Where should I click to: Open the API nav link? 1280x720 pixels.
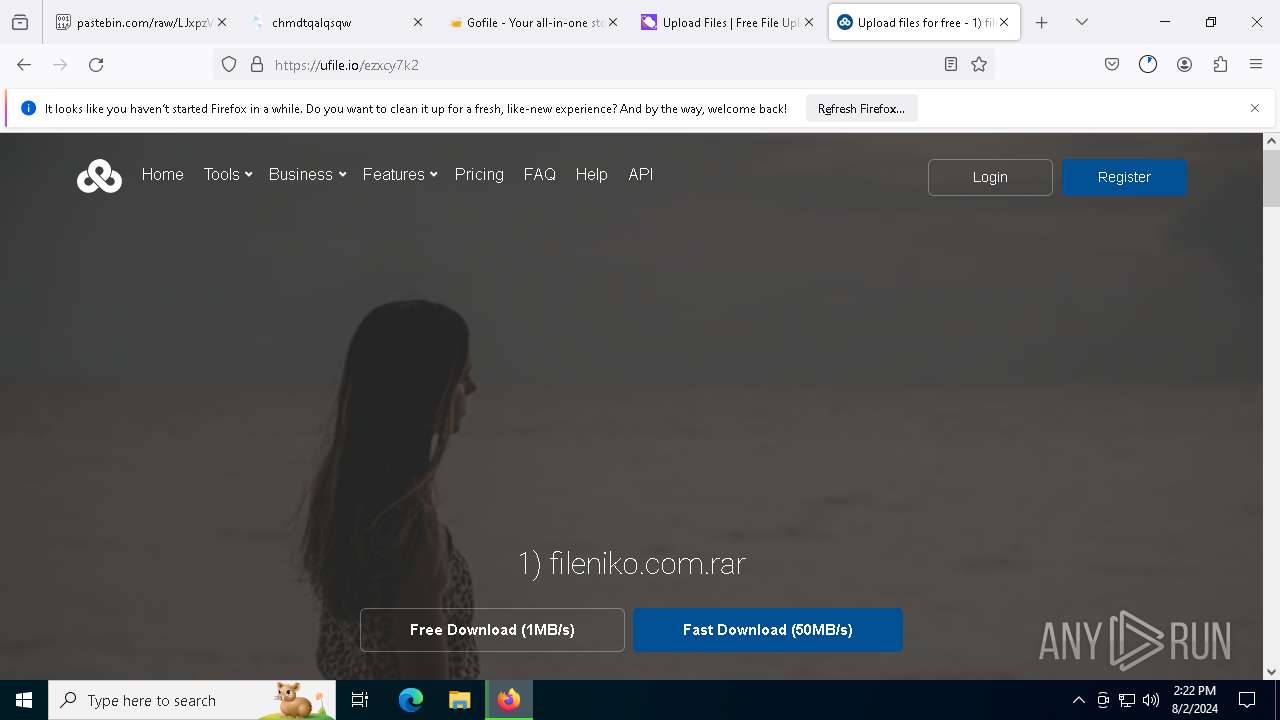[640, 174]
